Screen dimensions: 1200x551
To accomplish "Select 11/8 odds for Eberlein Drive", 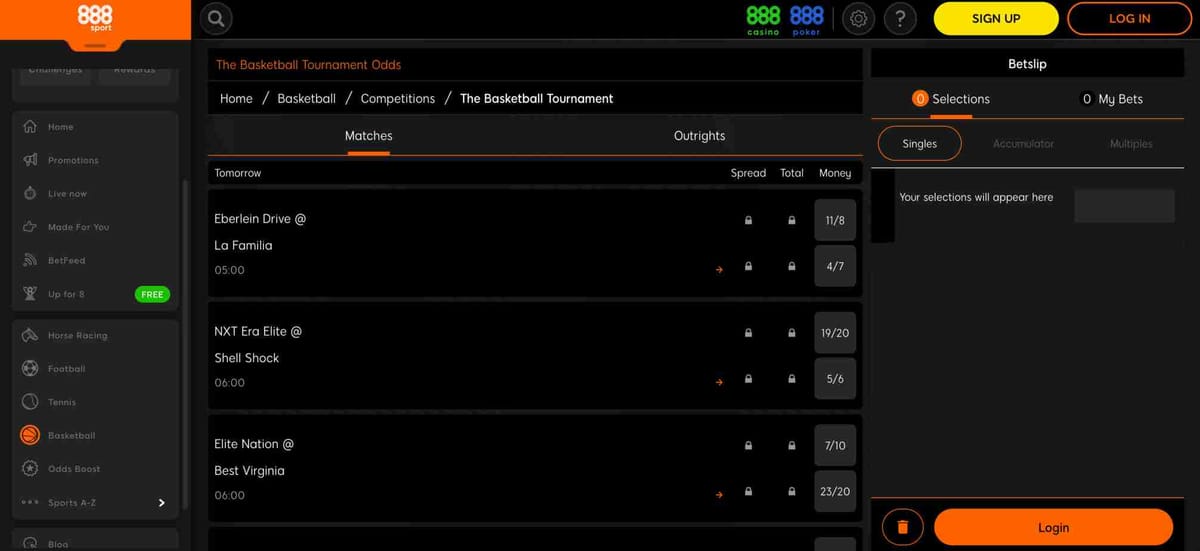I will tap(835, 220).
